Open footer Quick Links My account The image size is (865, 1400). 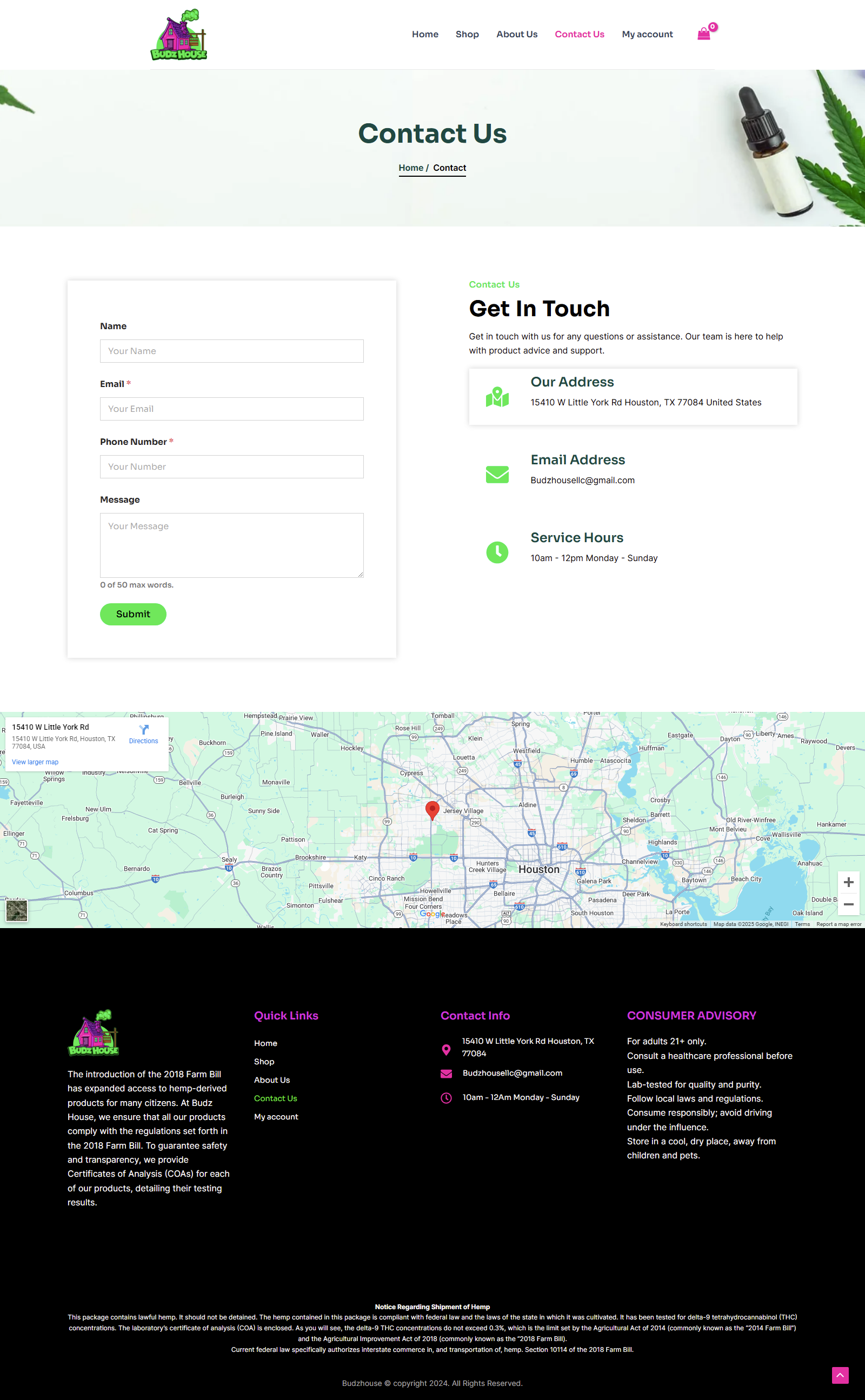(x=276, y=1116)
